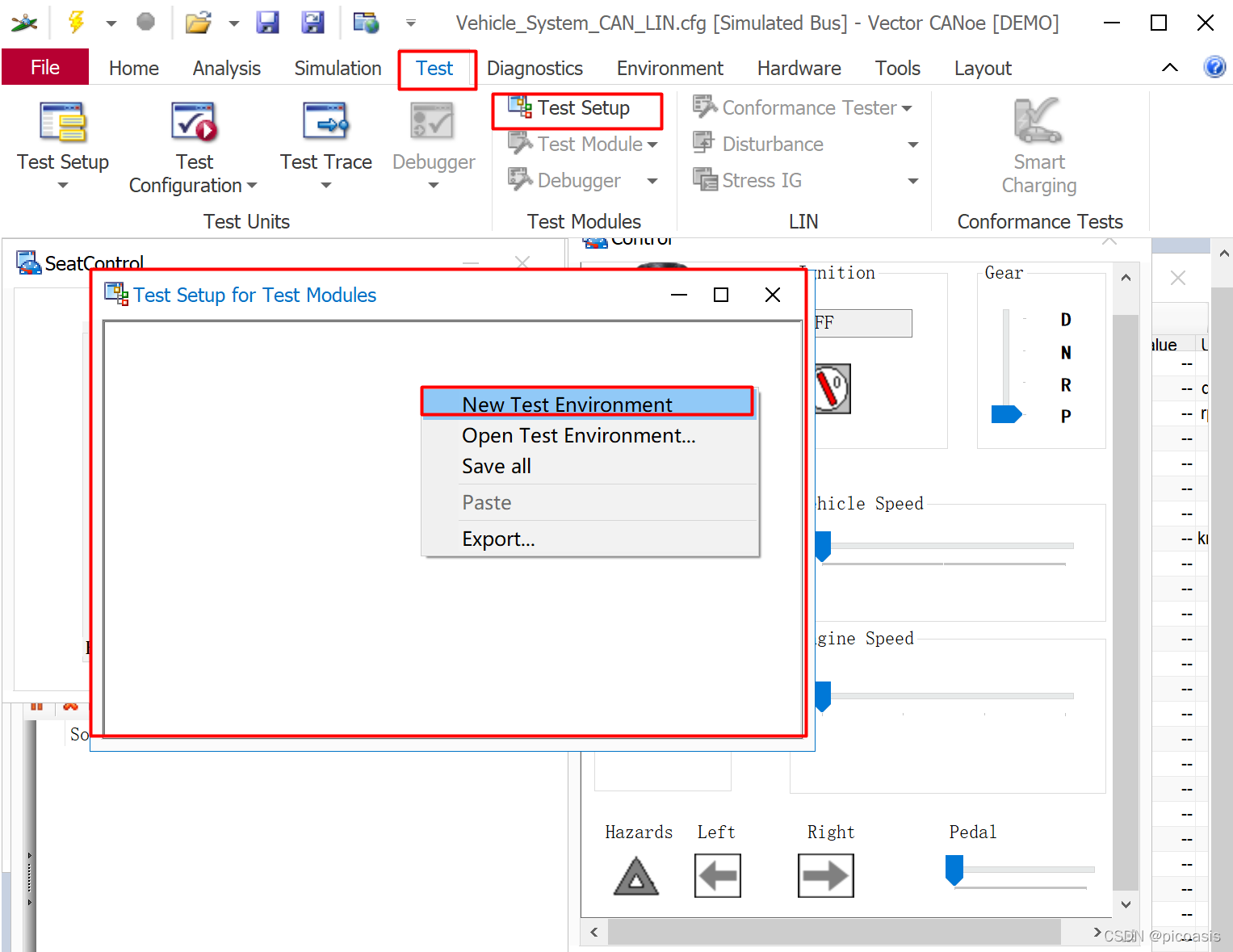This screenshot has width=1233, height=952.
Task: Open the Environment ribbon tab
Action: pyautogui.click(x=670, y=69)
